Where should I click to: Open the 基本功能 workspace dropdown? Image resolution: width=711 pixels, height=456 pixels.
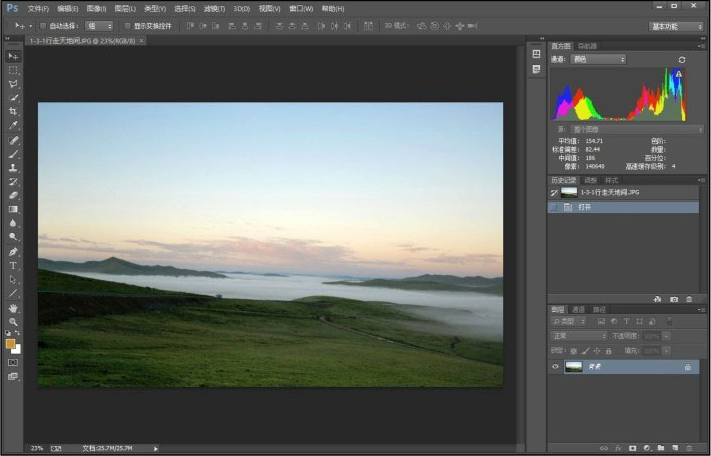(675, 26)
